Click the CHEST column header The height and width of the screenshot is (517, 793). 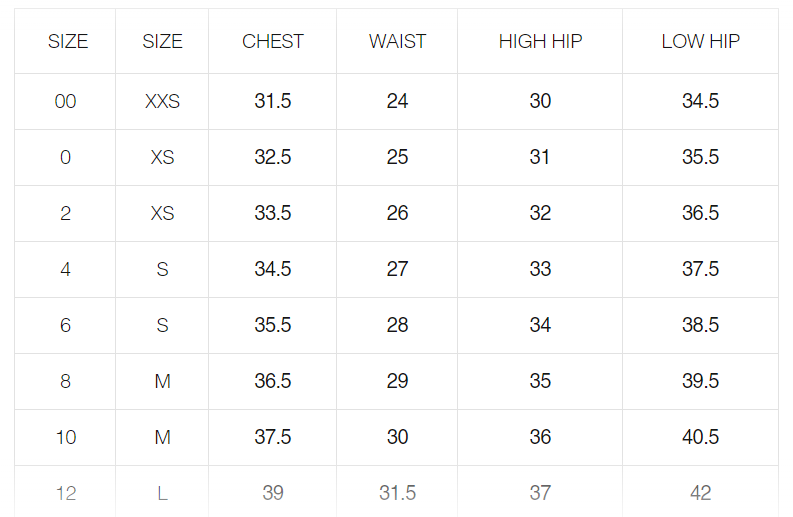[x=273, y=41]
